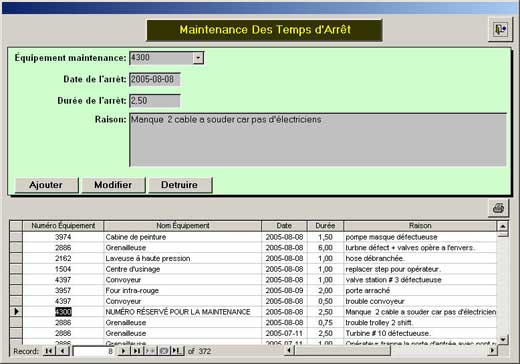Click 'pompe masque défectueuse' reason cell
The image size is (520, 364).
click(x=420, y=237)
